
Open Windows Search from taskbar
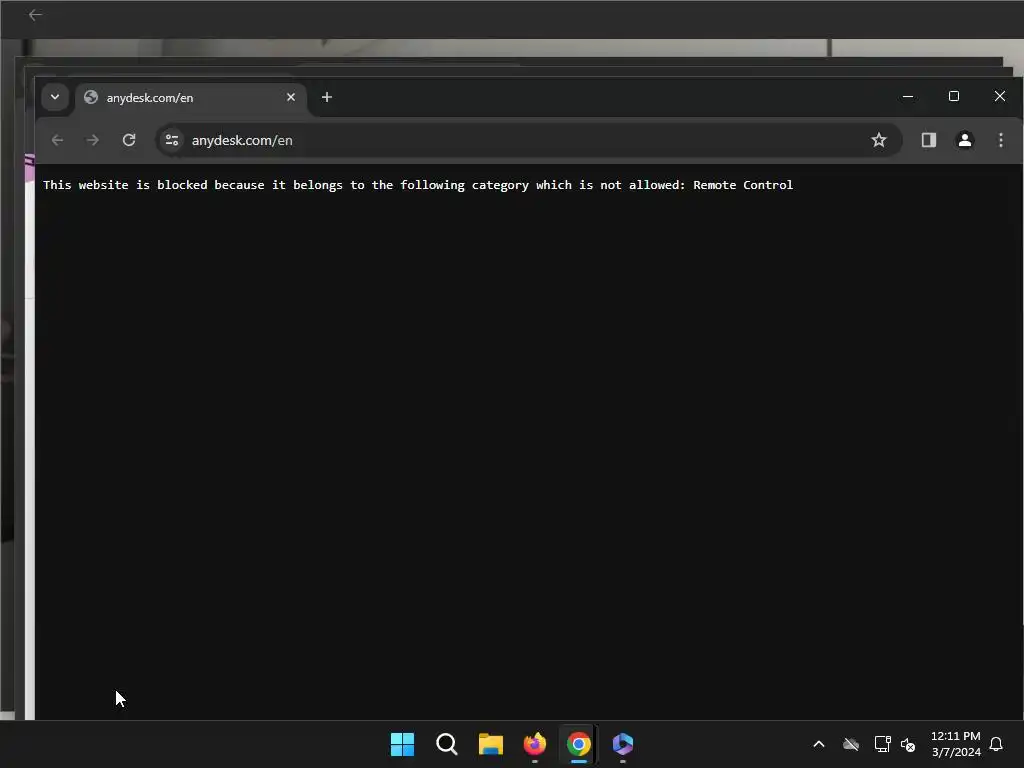(x=447, y=744)
